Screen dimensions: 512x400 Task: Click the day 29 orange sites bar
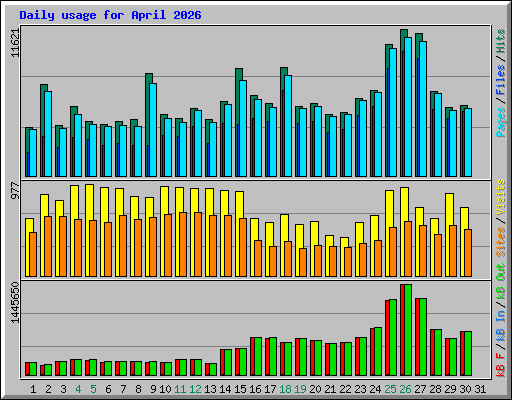453,251
